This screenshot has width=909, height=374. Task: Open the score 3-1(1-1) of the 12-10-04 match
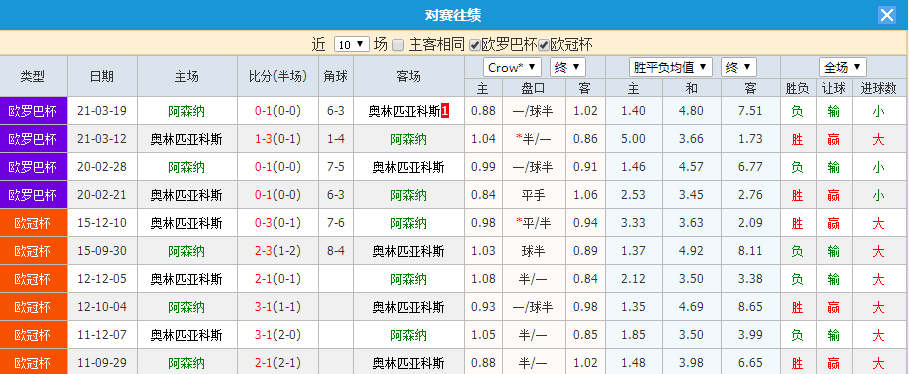(278, 307)
